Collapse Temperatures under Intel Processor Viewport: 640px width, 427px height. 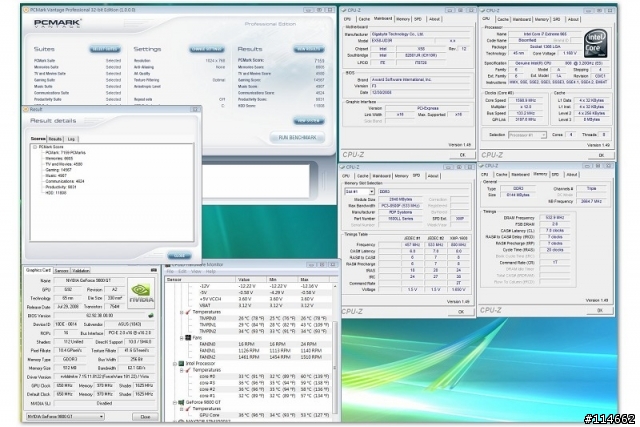point(182,370)
